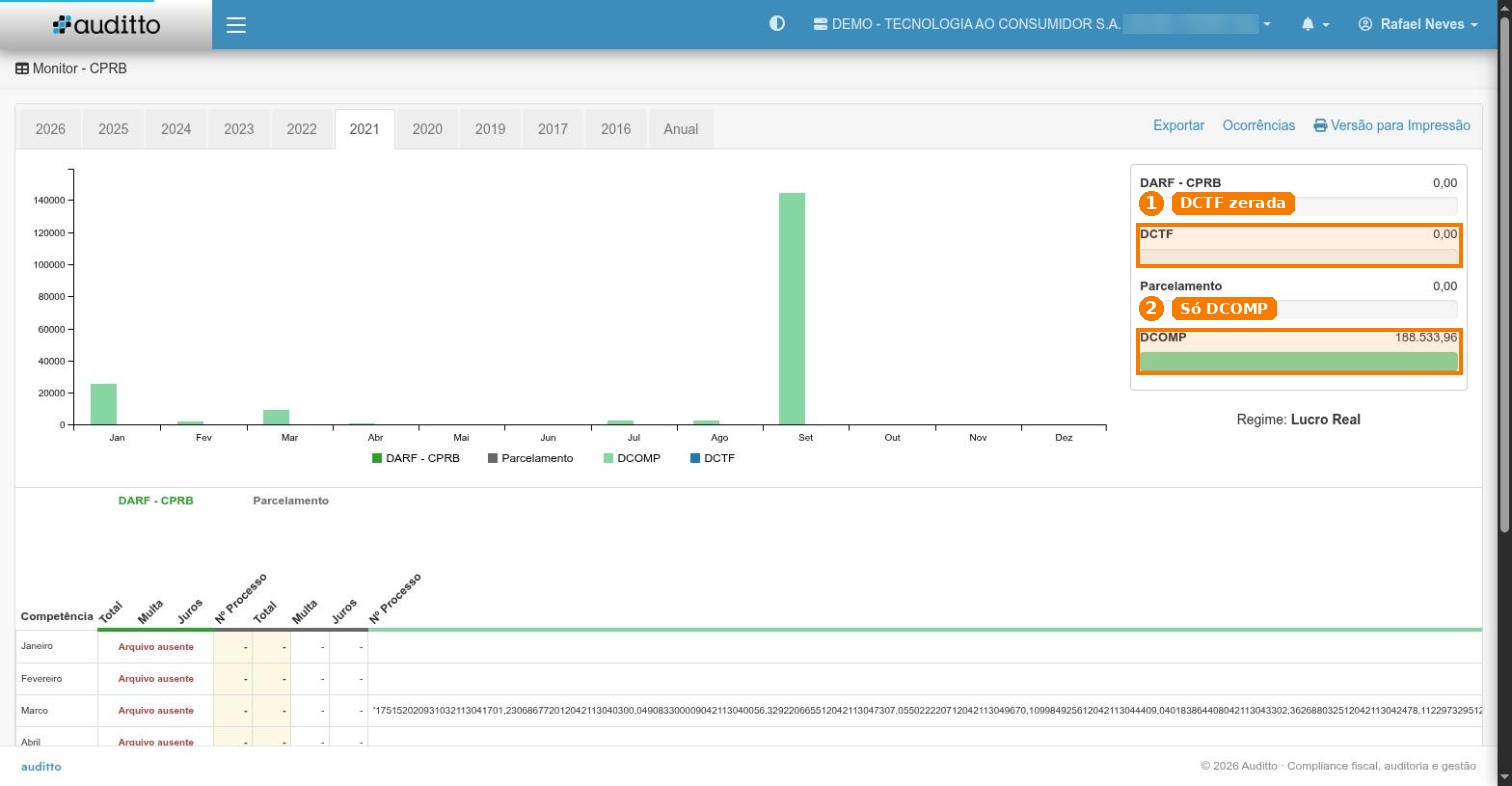This screenshot has width=1512, height=786.
Task: Click the Competência column header
Action: 57,616
